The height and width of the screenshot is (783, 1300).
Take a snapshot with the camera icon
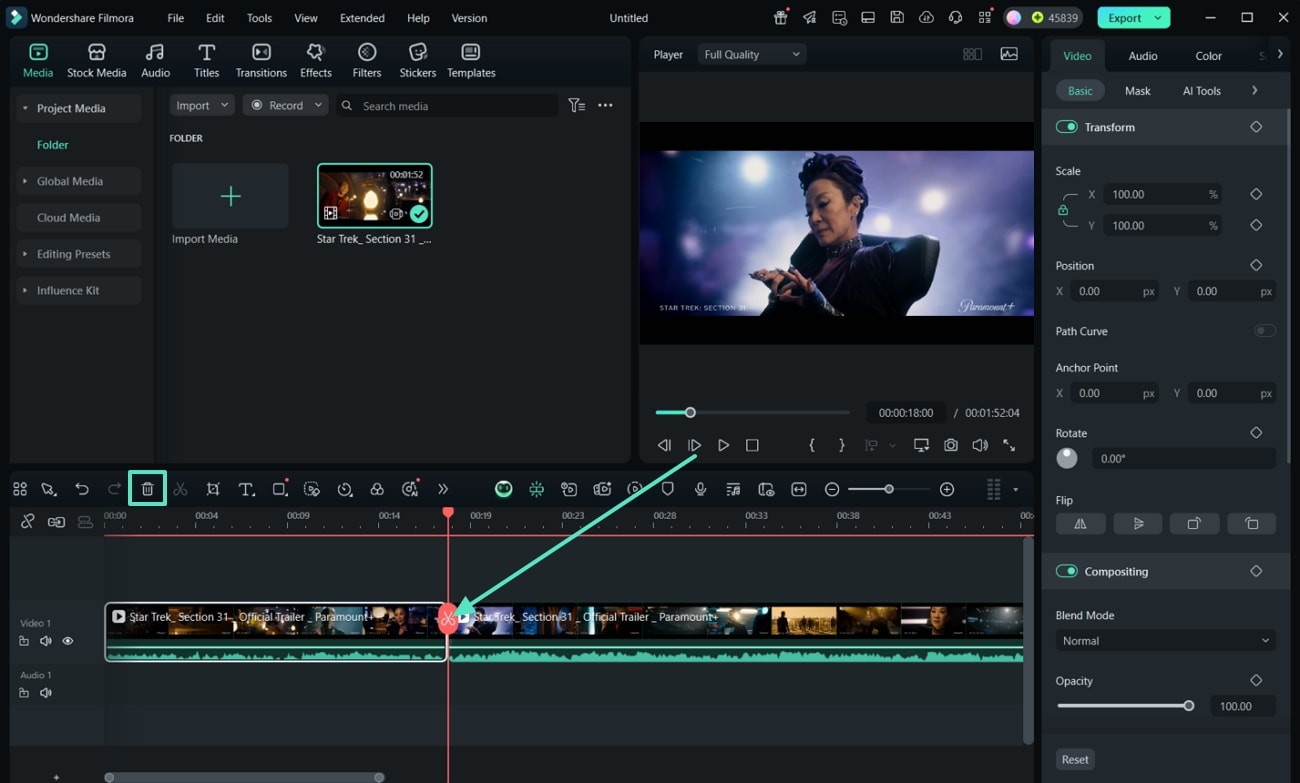tap(951, 445)
